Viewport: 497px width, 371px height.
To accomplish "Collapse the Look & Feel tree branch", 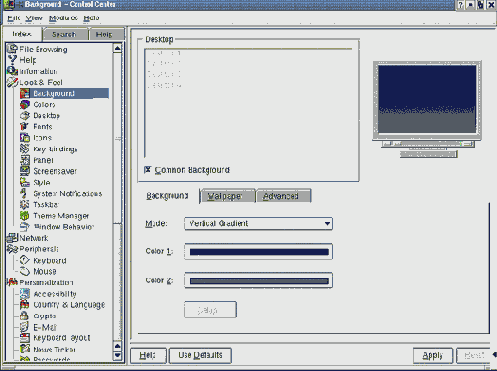I will 35,82.
